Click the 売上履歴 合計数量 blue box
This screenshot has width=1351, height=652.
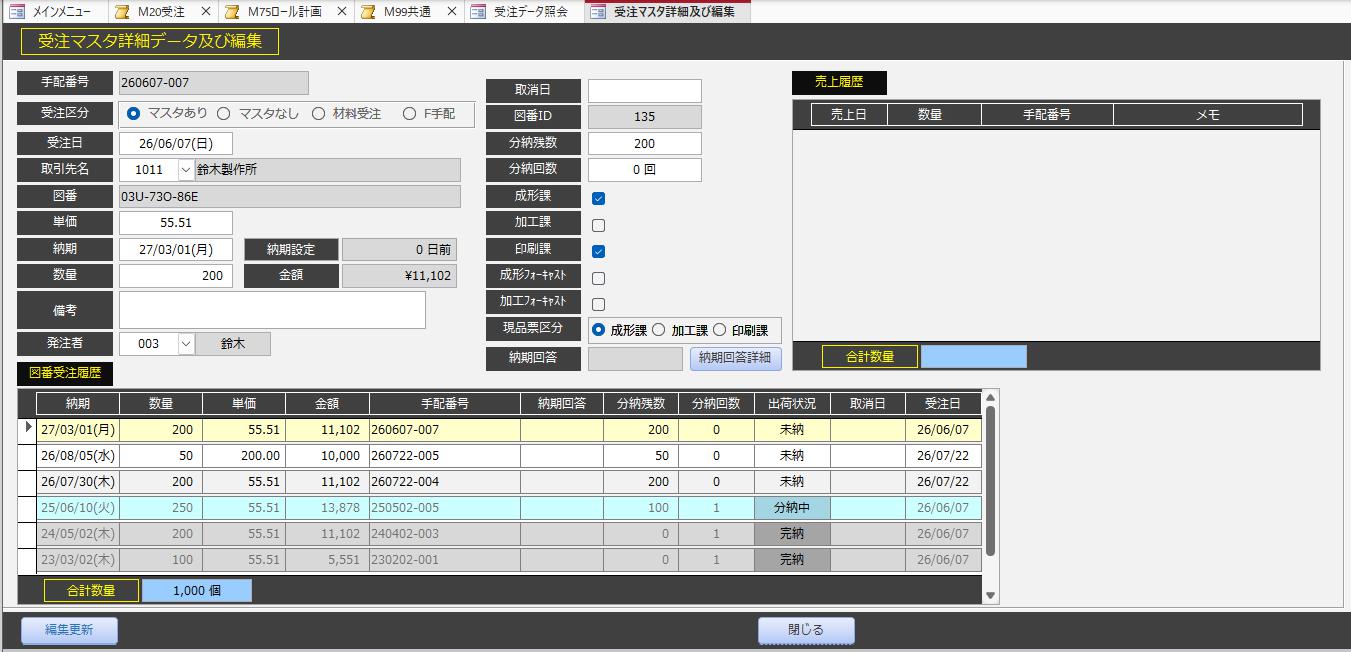(x=974, y=356)
